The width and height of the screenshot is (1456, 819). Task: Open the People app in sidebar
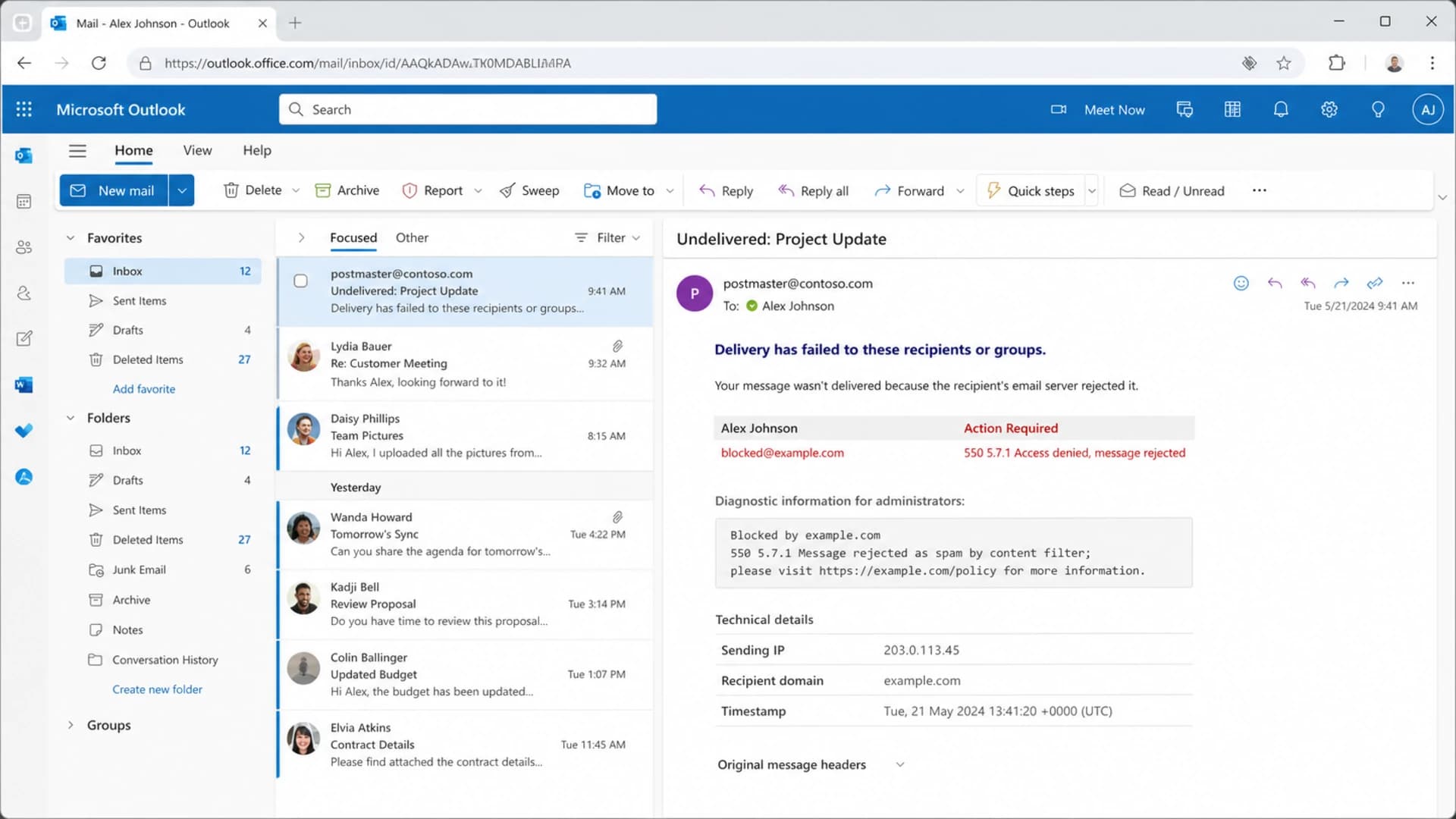24,247
